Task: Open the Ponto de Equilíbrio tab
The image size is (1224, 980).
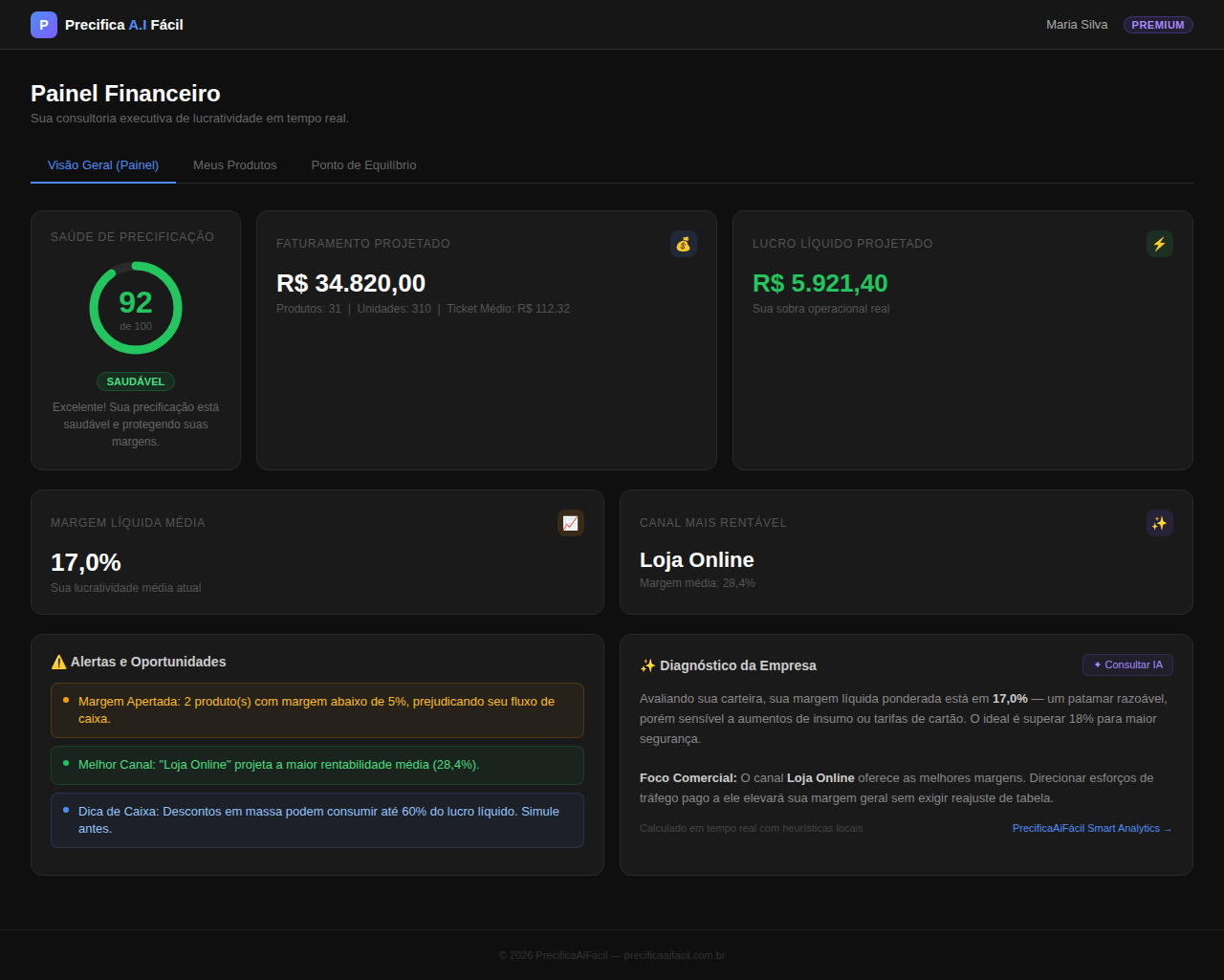Action: [363, 165]
